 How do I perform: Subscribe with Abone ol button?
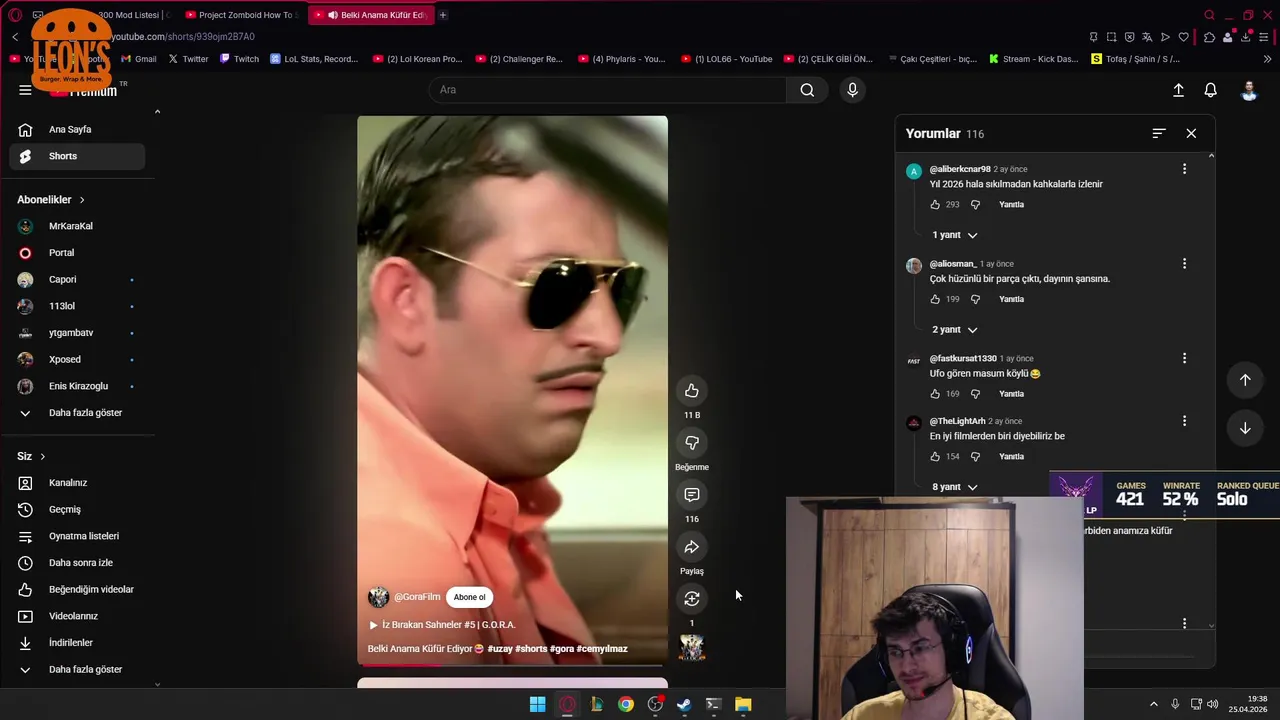pyautogui.click(x=469, y=597)
